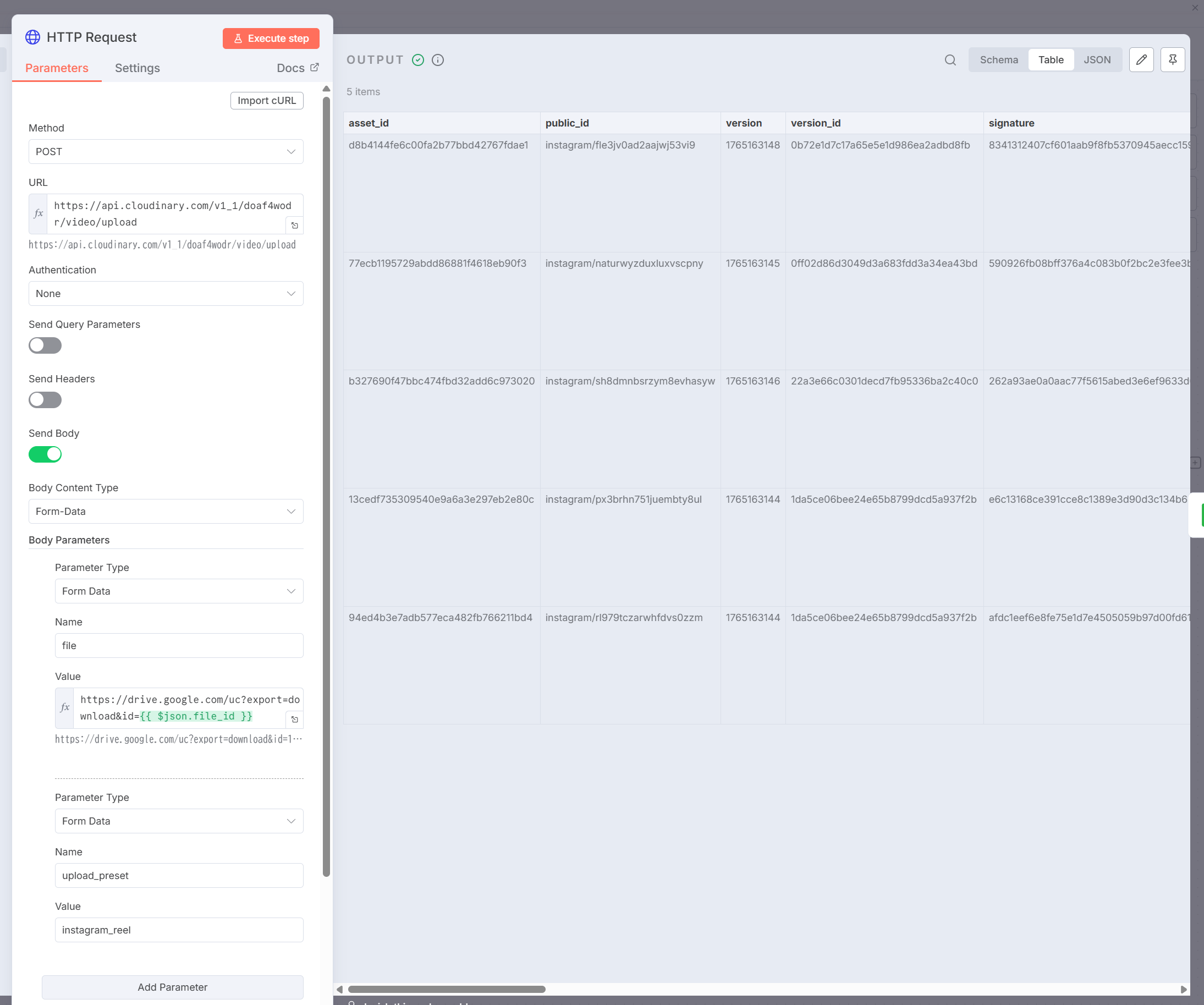Open Body Content Type Form-Data dropdown
1204x1005 pixels.
[166, 511]
